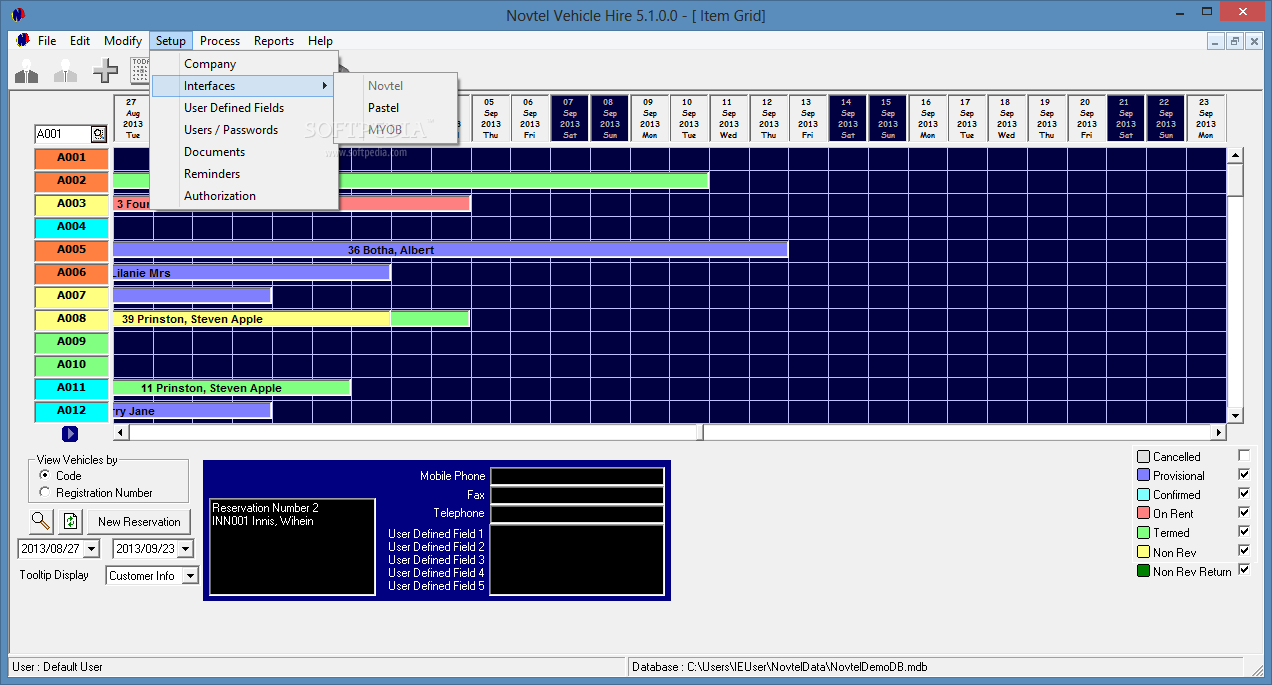Click the vehicle code A001 input field

click(63, 134)
